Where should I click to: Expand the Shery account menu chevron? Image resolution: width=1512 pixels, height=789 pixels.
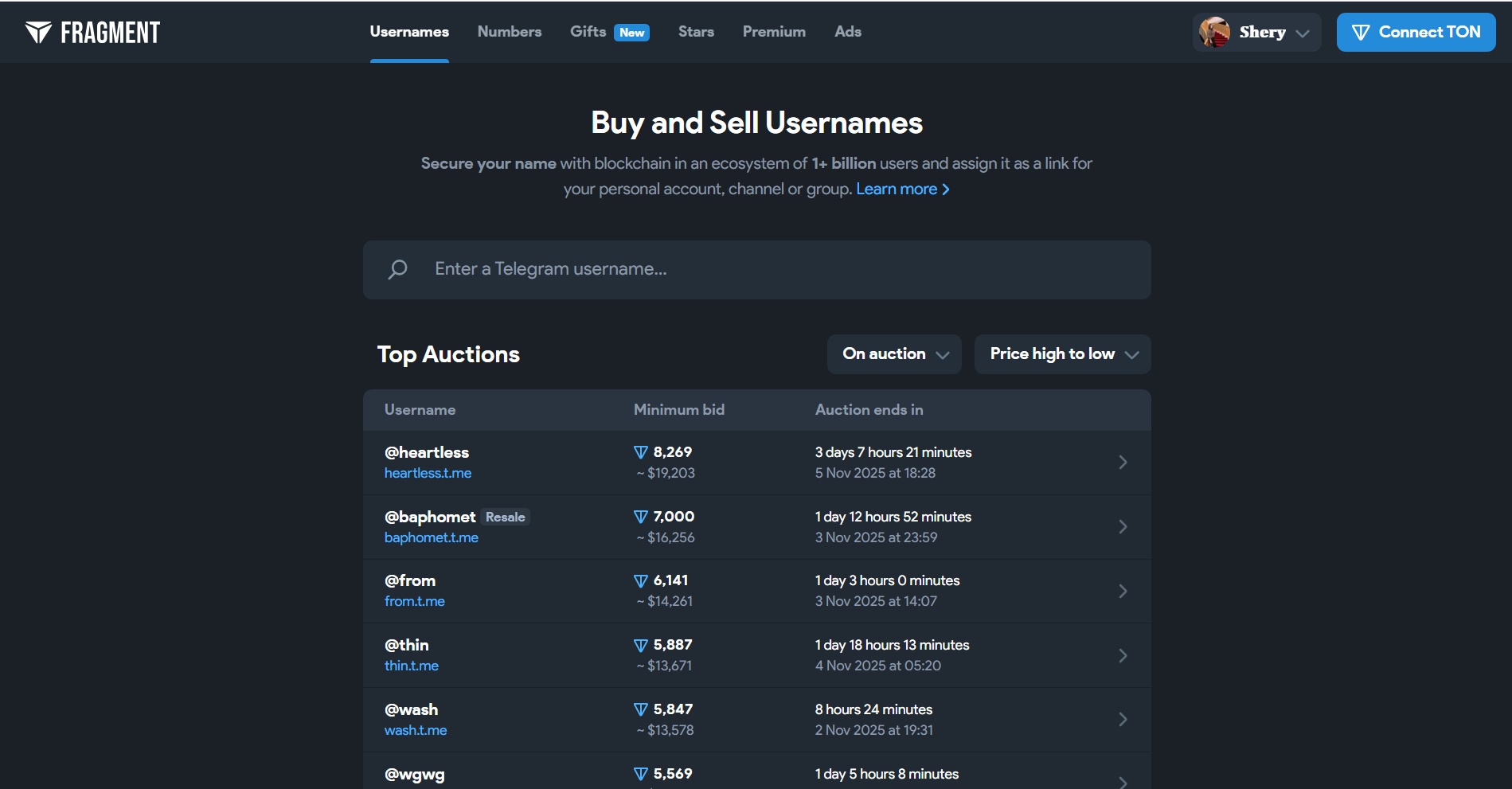(x=1303, y=33)
